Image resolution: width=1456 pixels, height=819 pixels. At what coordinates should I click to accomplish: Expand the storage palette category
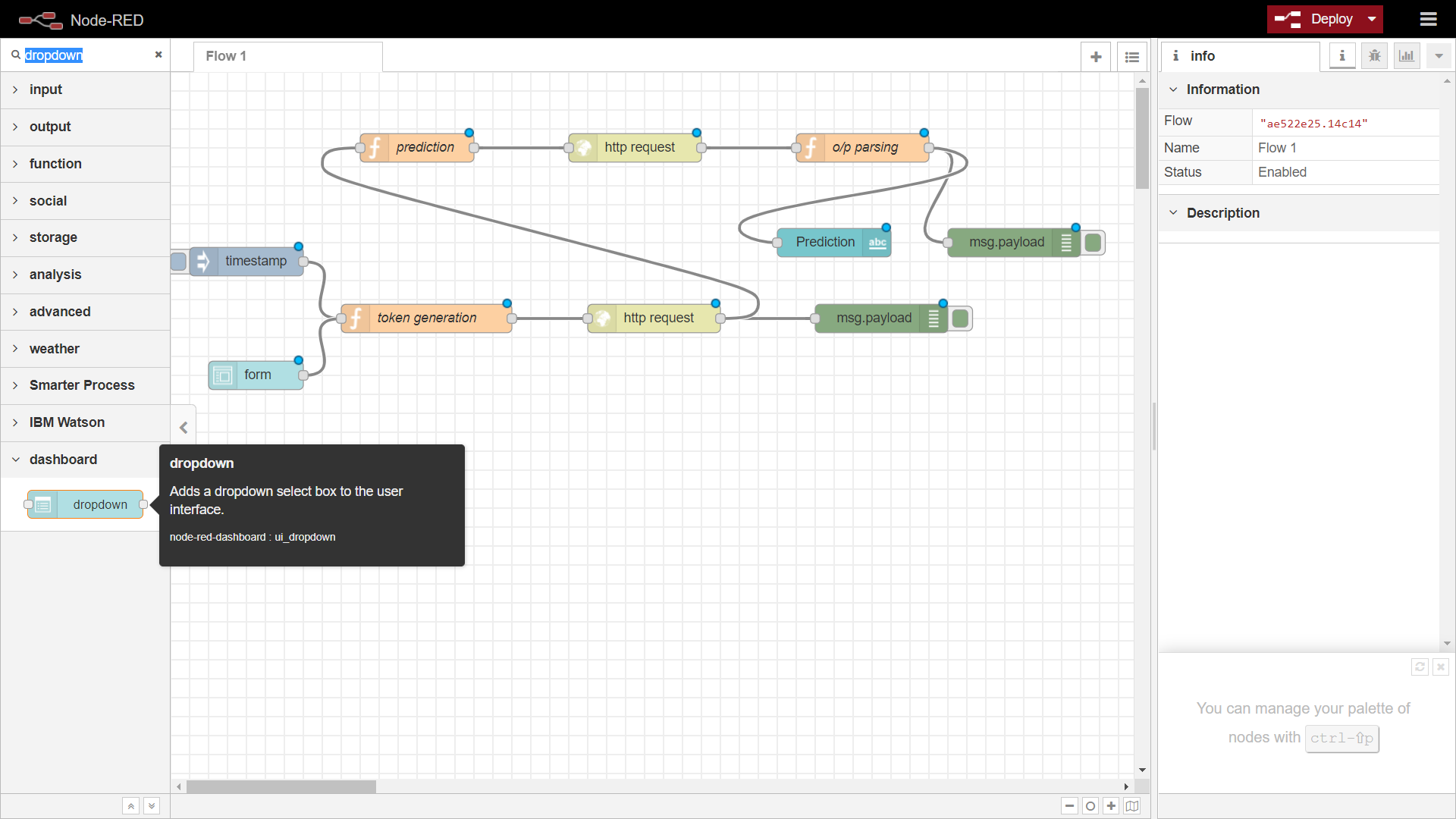tap(85, 237)
